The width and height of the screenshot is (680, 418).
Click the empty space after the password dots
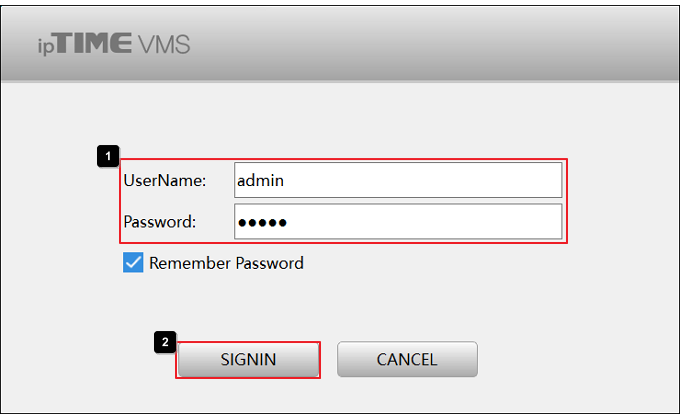424,222
